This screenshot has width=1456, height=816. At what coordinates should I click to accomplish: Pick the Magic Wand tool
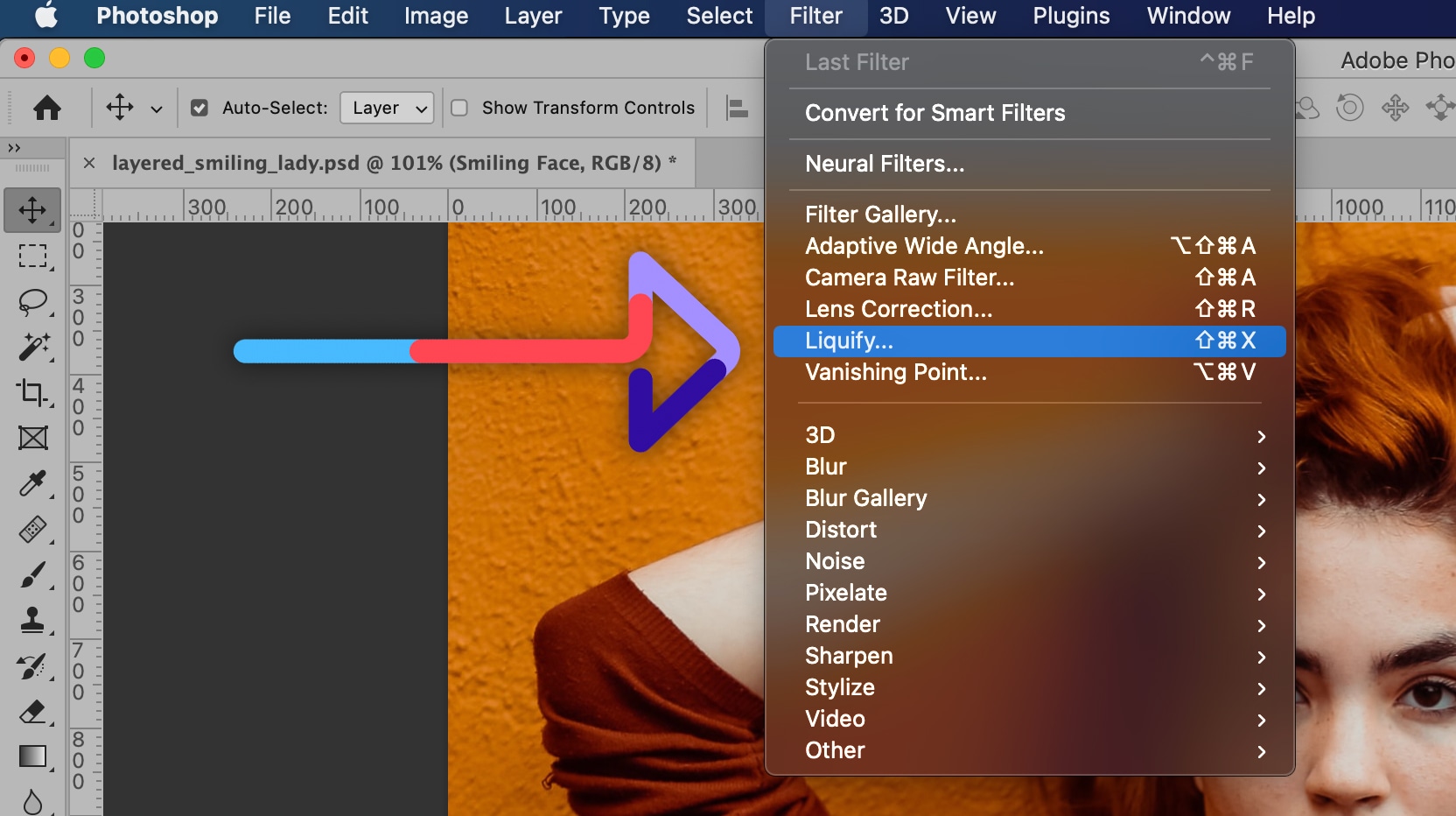32,348
